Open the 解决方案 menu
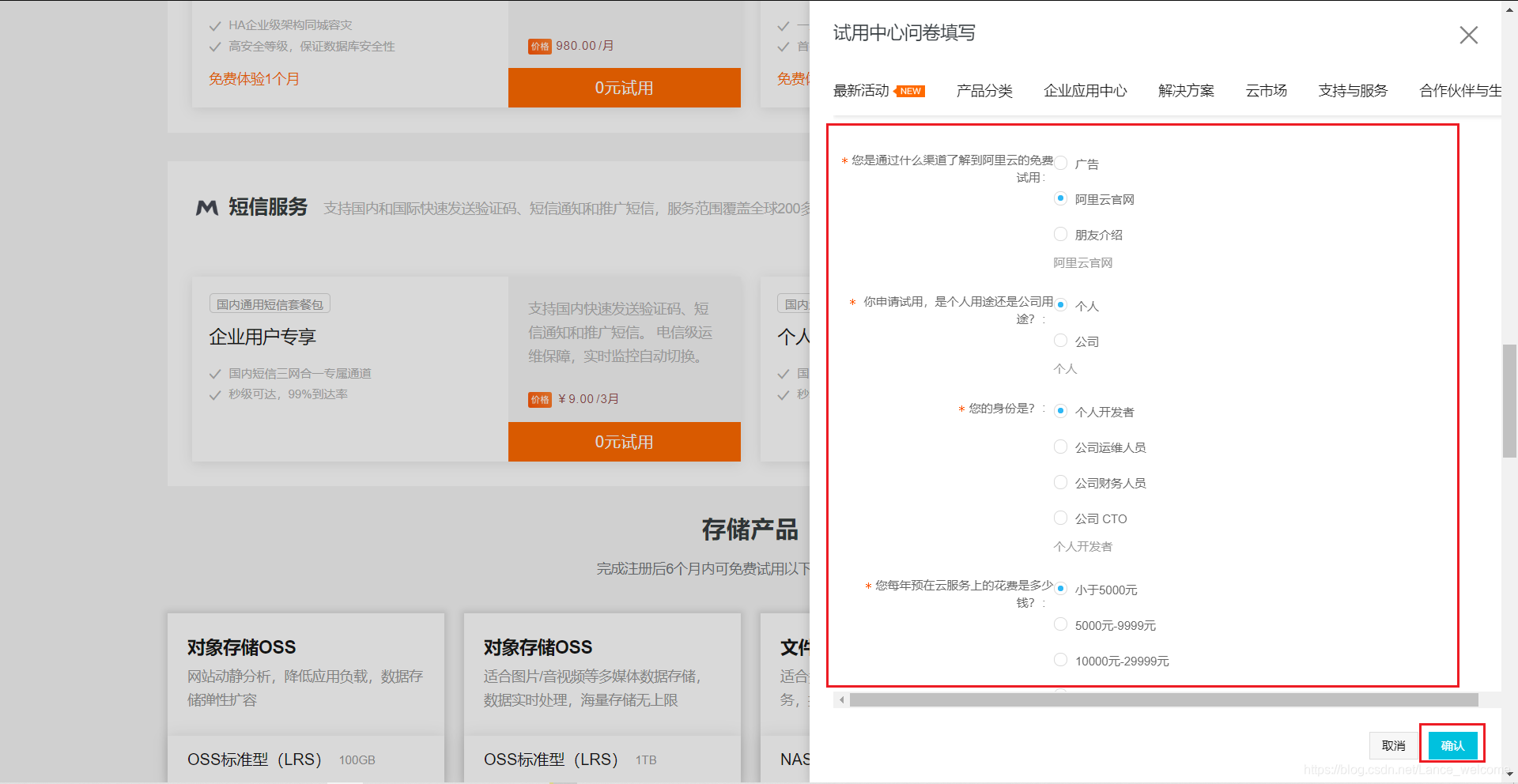 (x=1186, y=91)
